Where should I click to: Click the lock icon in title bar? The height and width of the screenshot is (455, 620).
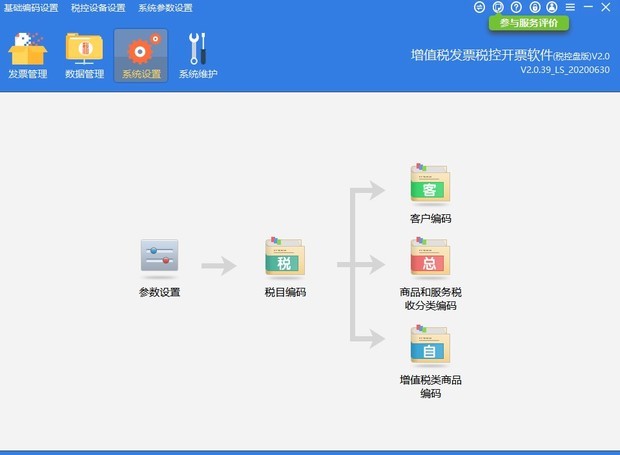pyautogui.click(x=535, y=7)
